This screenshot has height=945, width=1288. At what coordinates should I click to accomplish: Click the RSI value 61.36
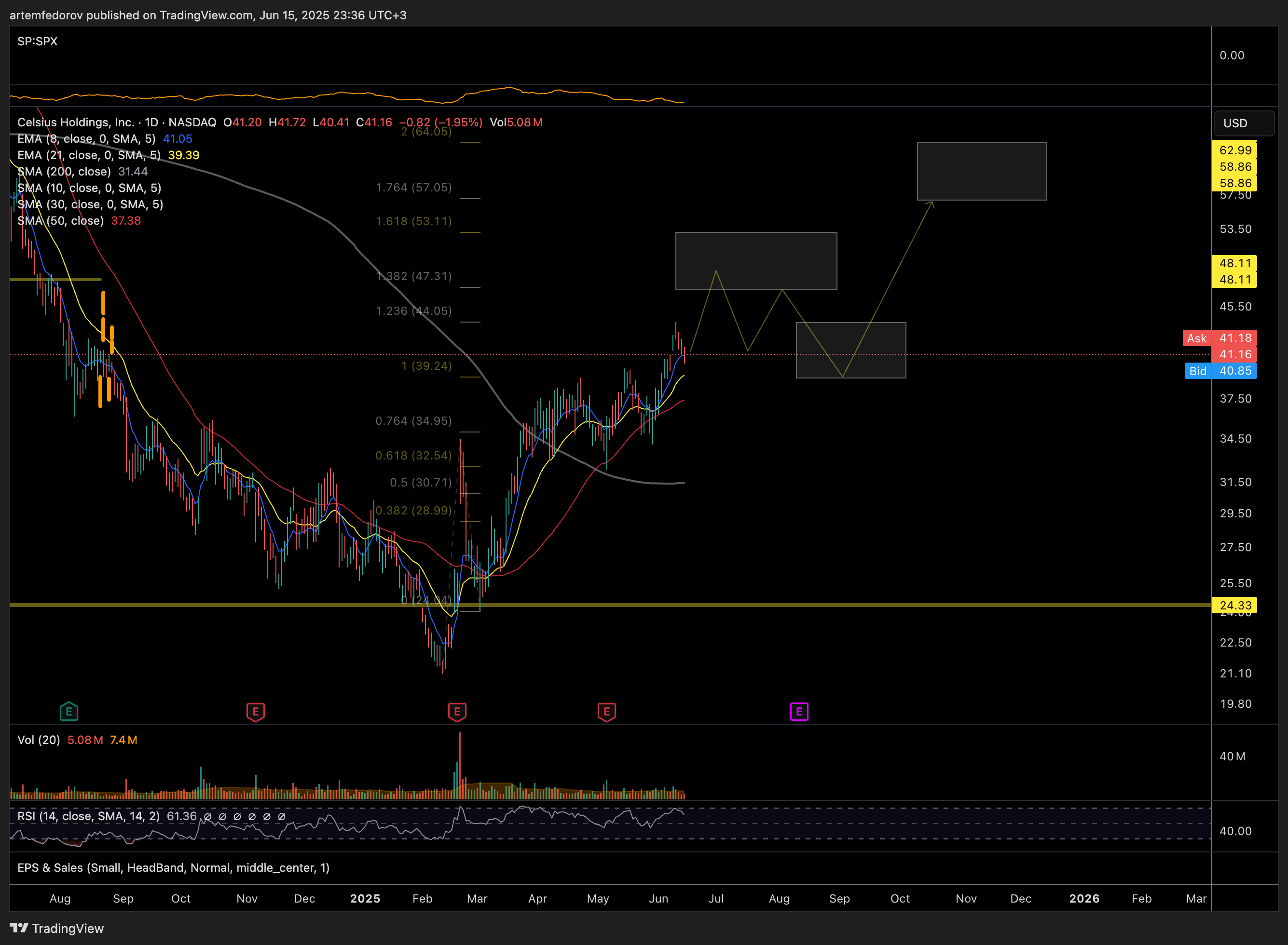click(181, 816)
